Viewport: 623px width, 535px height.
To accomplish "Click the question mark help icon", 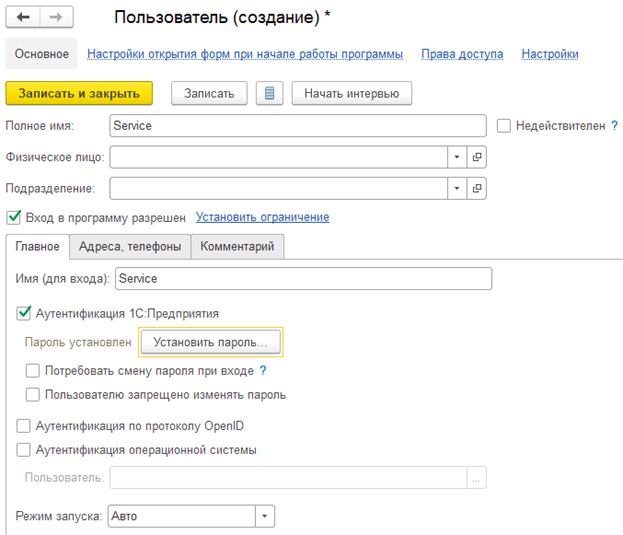I will pos(263,371).
